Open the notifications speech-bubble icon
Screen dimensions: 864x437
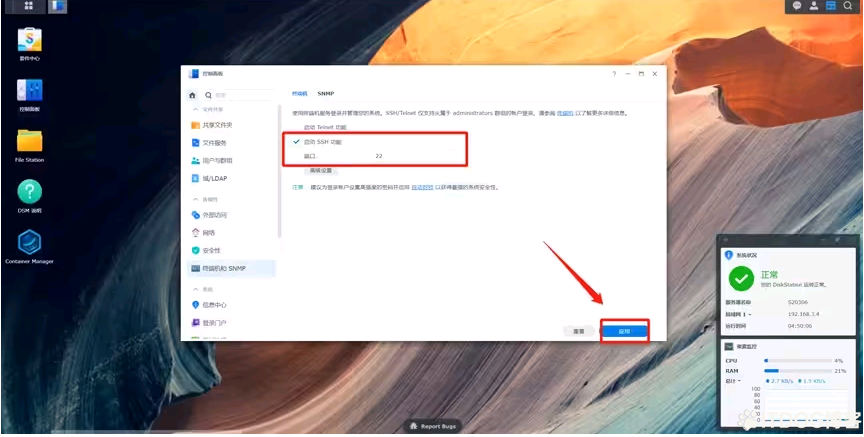[x=797, y=6]
